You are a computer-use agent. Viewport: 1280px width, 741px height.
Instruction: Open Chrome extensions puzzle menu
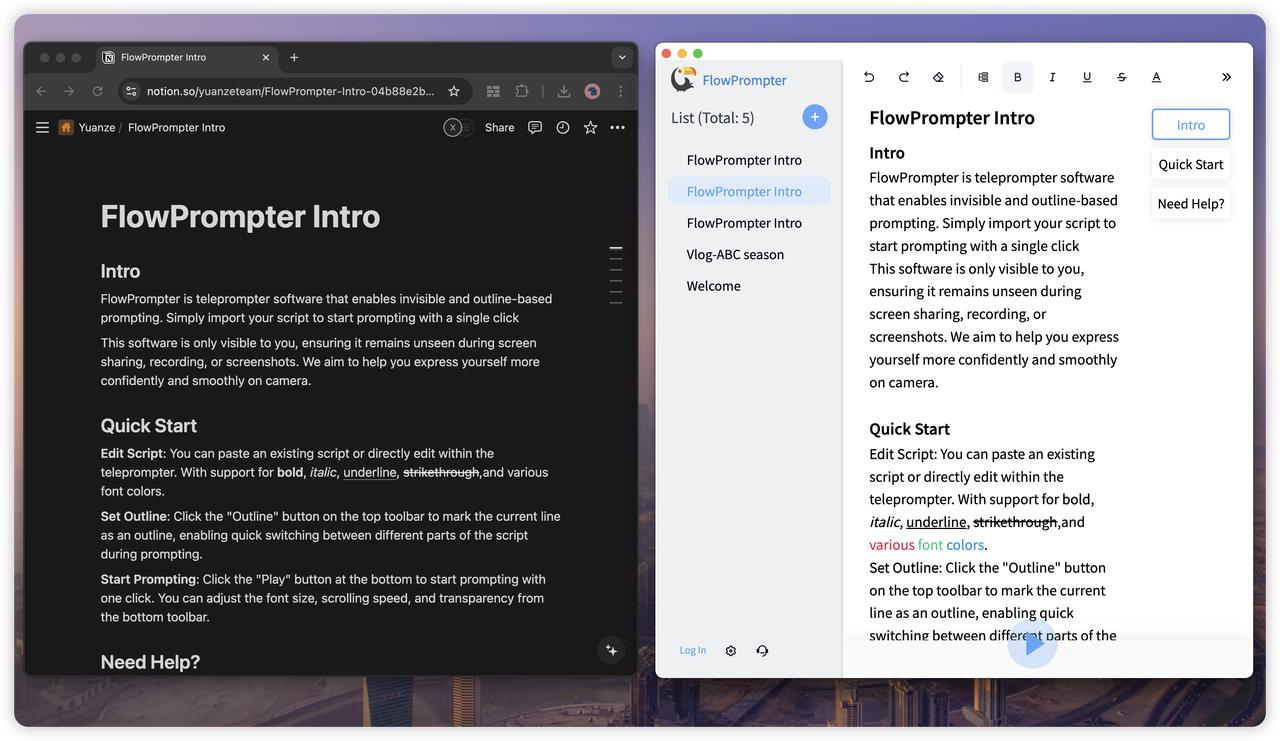click(522, 91)
